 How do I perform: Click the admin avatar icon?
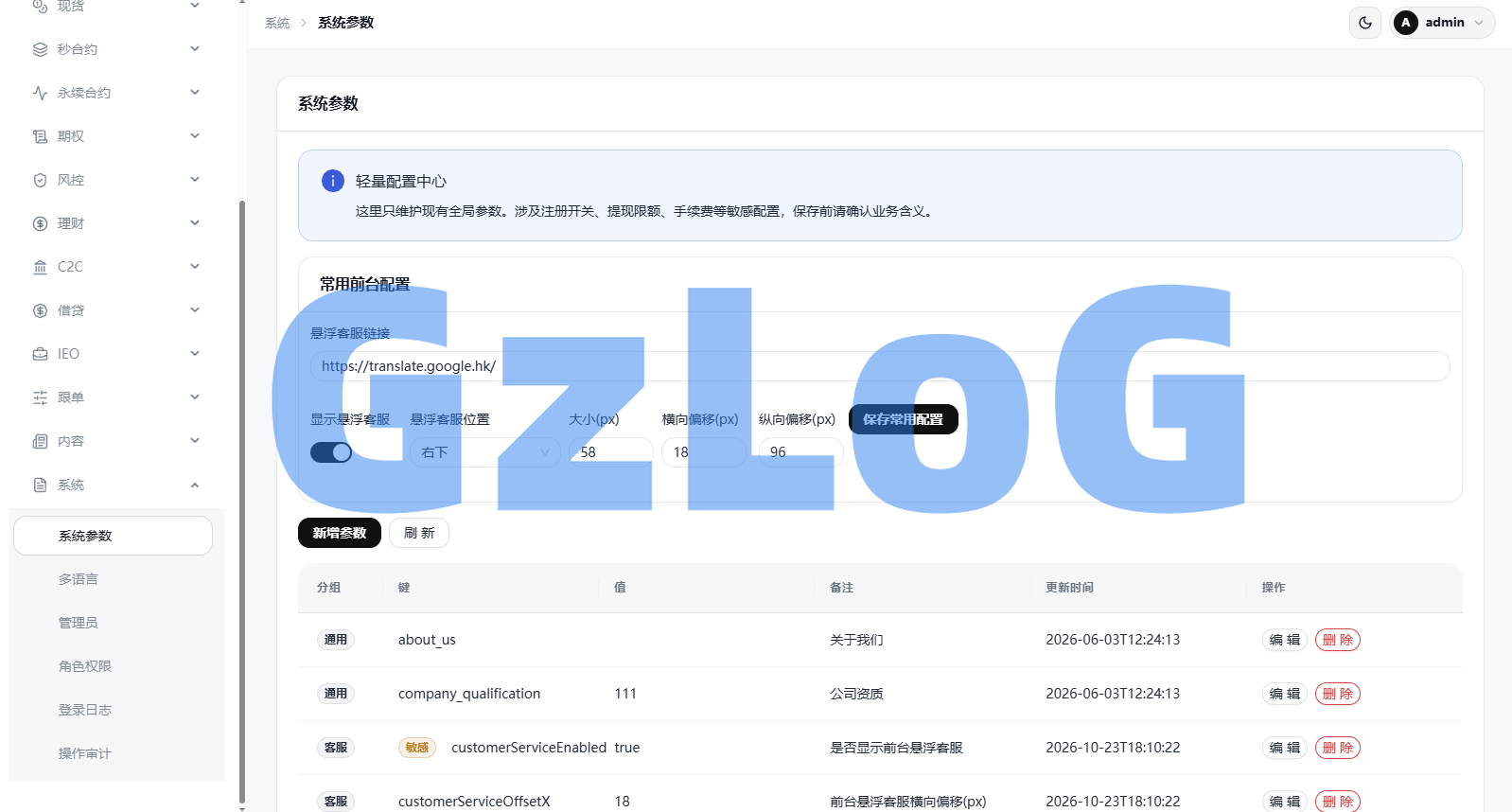coord(1406,23)
